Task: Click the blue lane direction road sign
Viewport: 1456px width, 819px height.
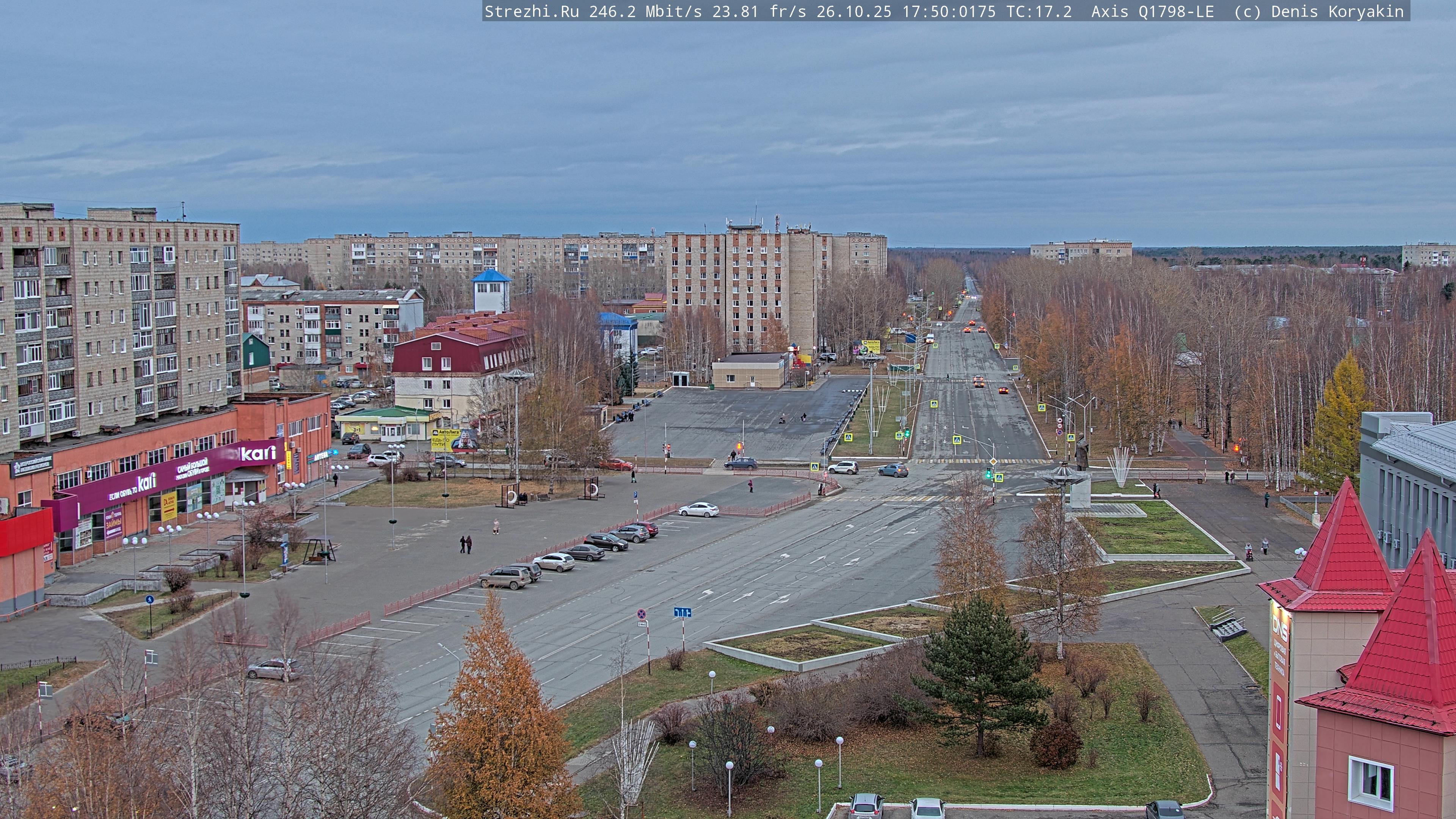Action: (682, 612)
